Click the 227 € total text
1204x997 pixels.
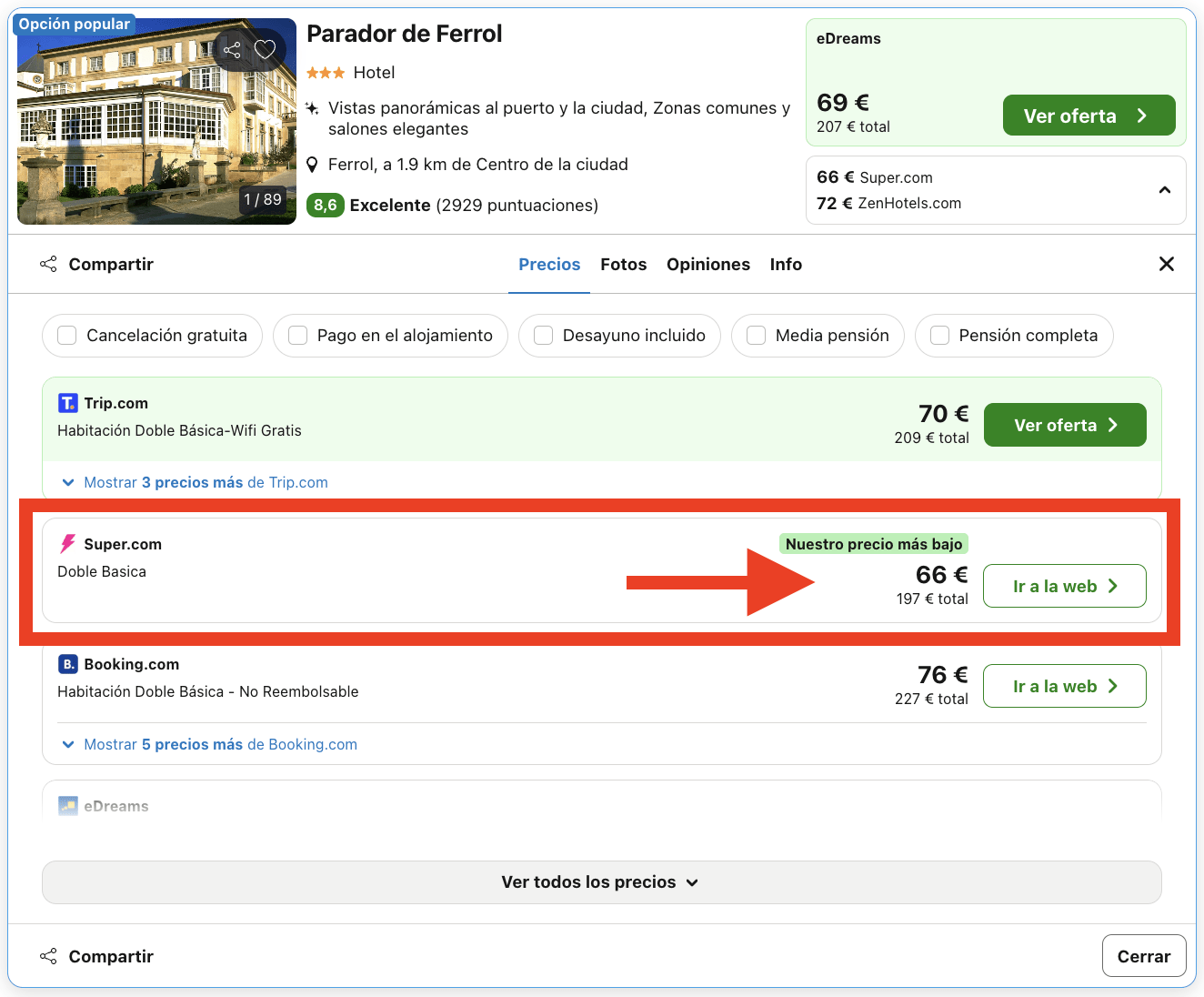tap(931, 699)
